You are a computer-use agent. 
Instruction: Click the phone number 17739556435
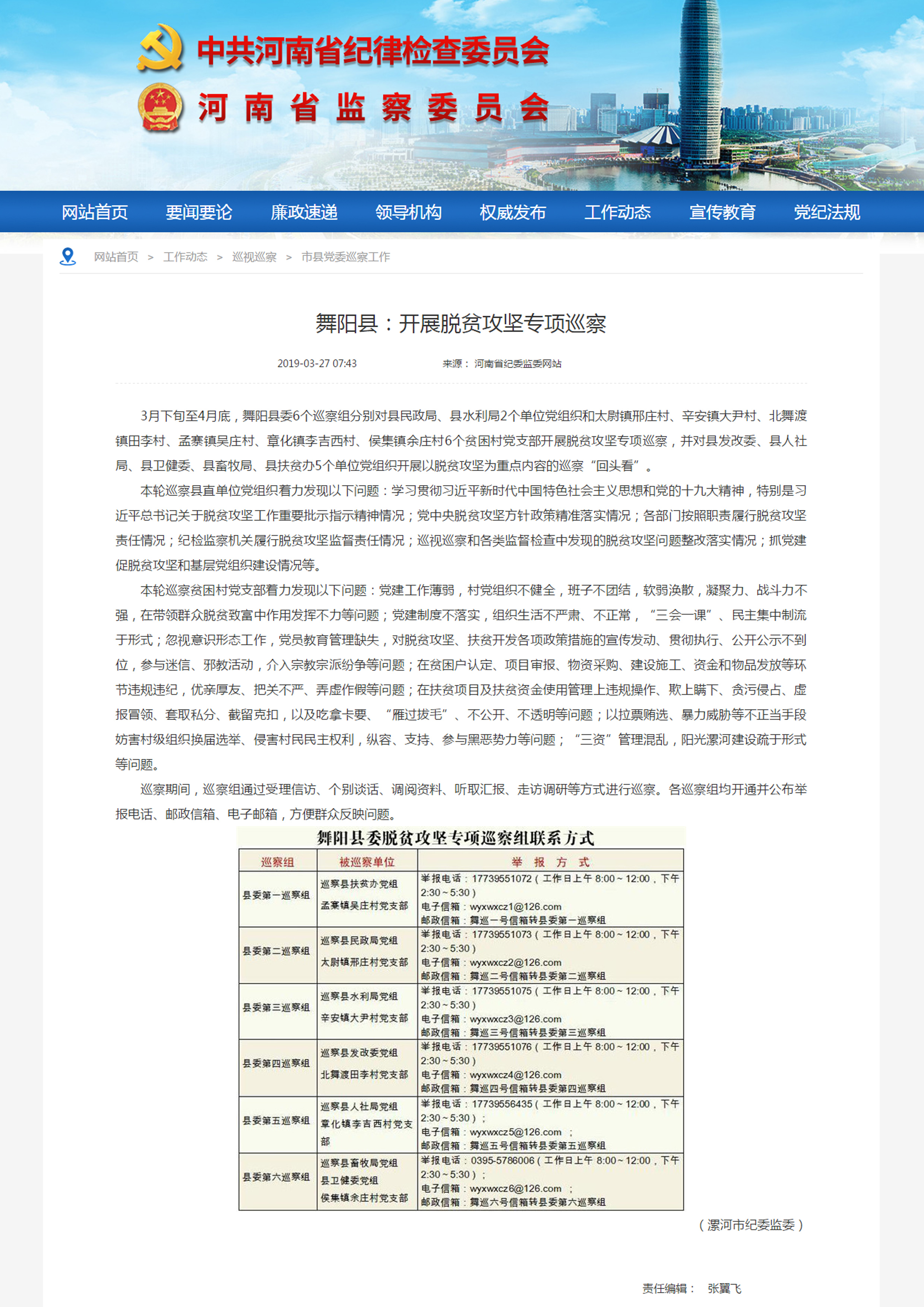tap(501, 1104)
